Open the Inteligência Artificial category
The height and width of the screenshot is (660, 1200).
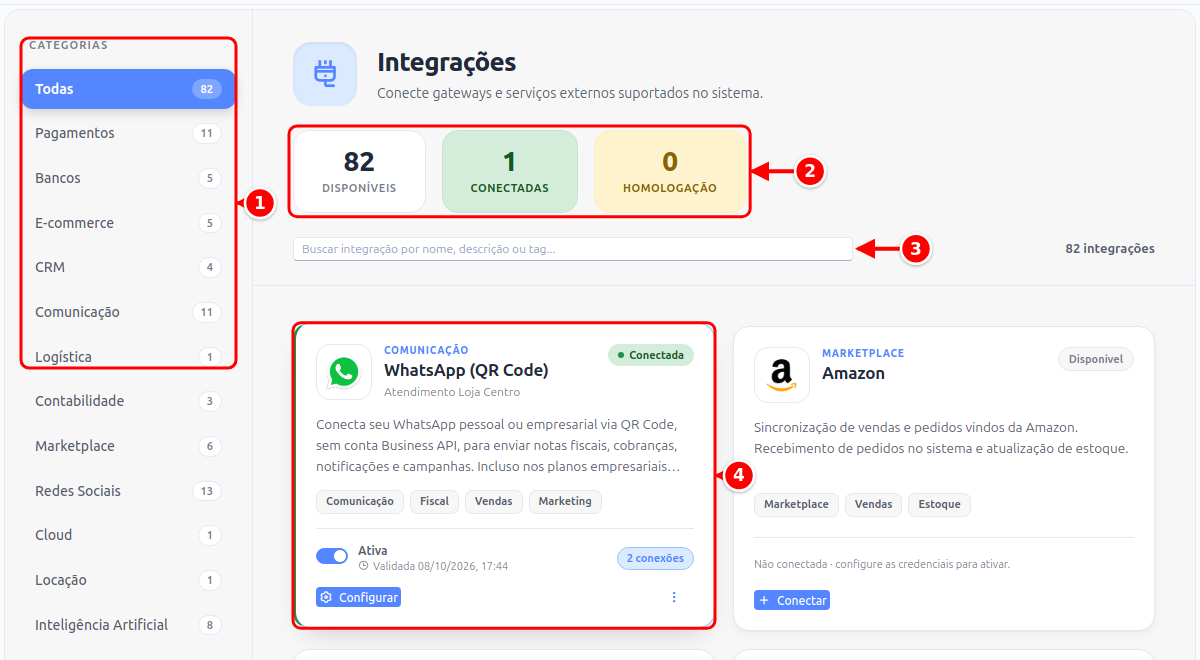pyautogui.click(x=128, y=625)
